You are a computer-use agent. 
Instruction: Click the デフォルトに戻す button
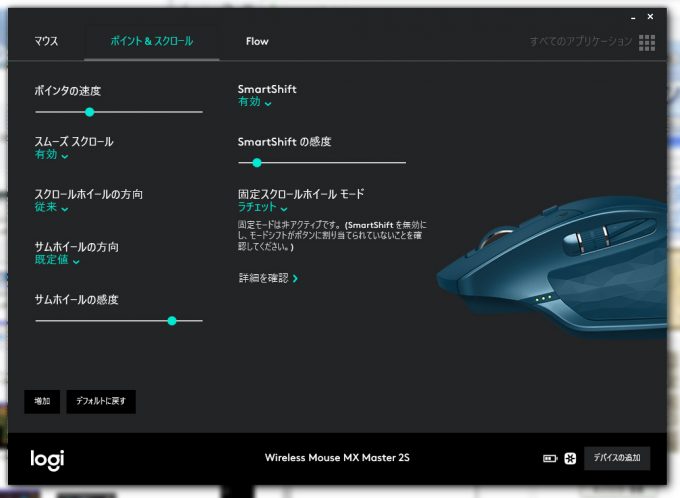coord(101,401)
